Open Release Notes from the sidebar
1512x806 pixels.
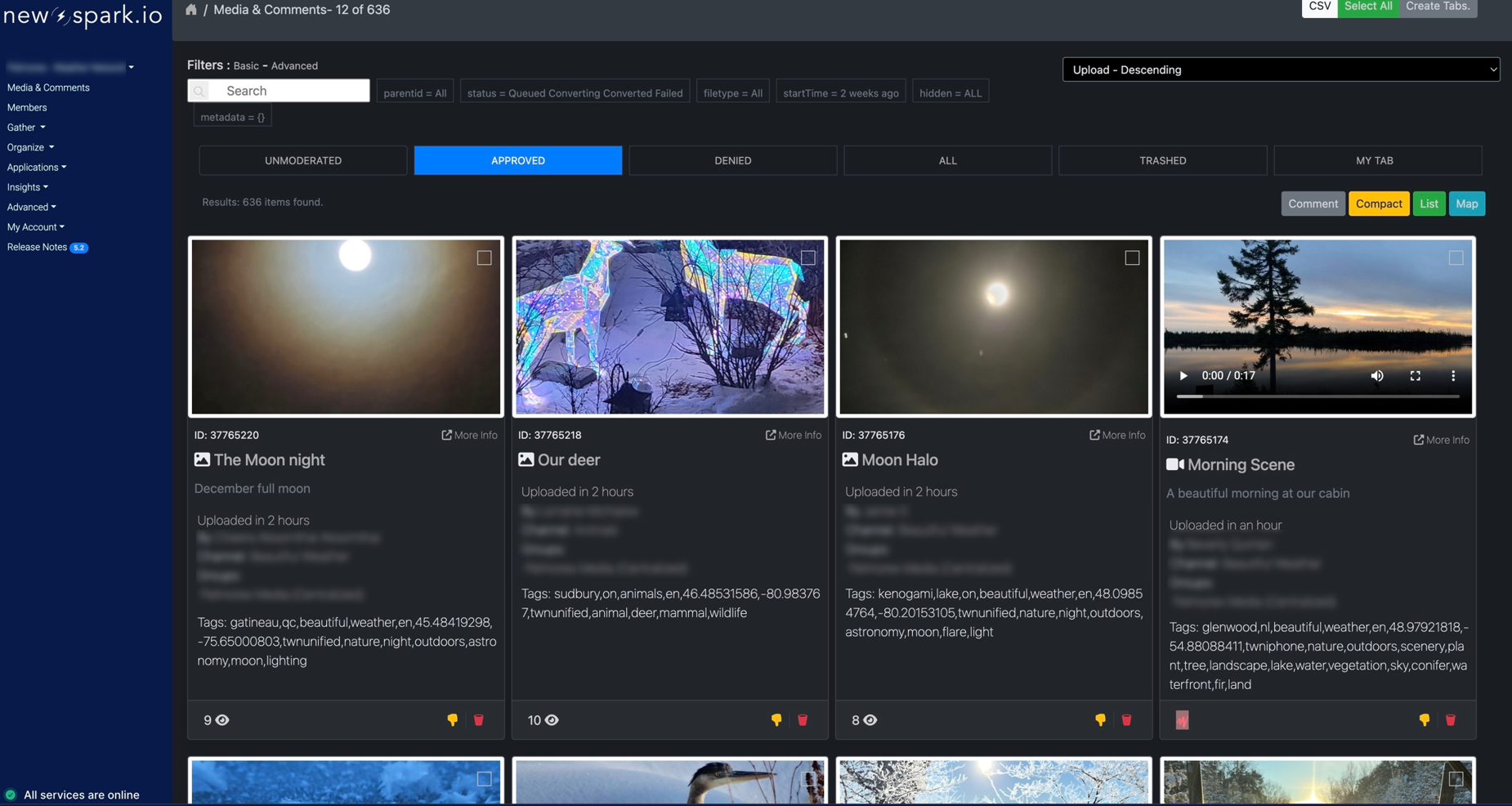37,246
